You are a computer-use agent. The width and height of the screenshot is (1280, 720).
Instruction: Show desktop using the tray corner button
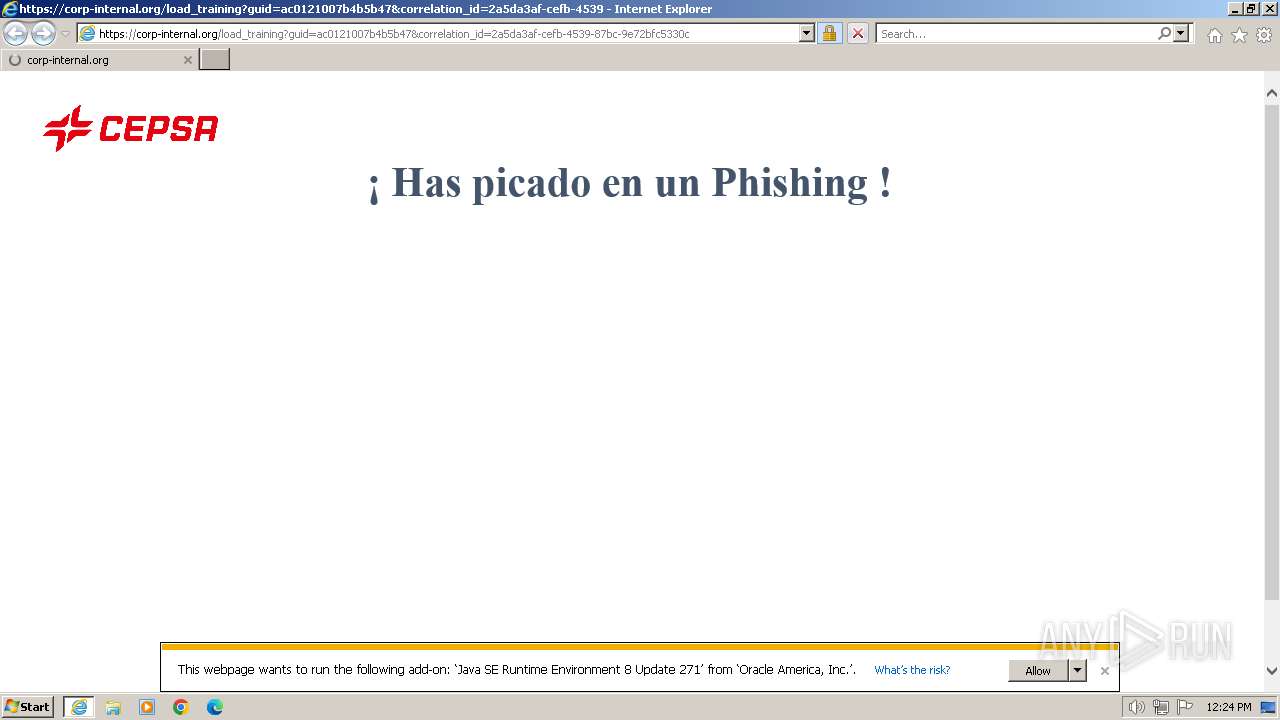coord(1269,707)
